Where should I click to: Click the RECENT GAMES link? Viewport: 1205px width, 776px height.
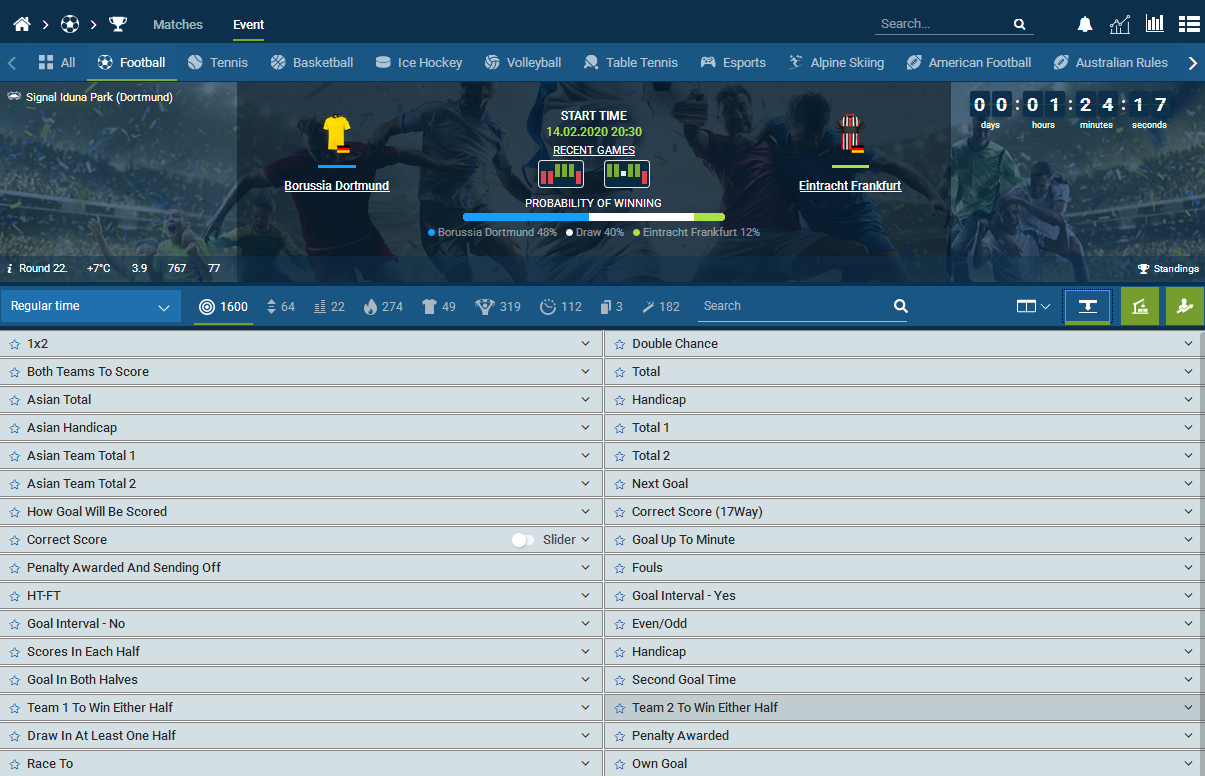[594, 150]
